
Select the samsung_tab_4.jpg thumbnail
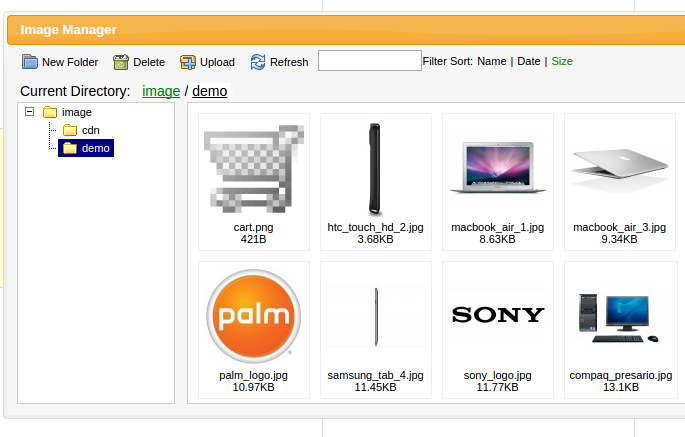tap(376, 316)
